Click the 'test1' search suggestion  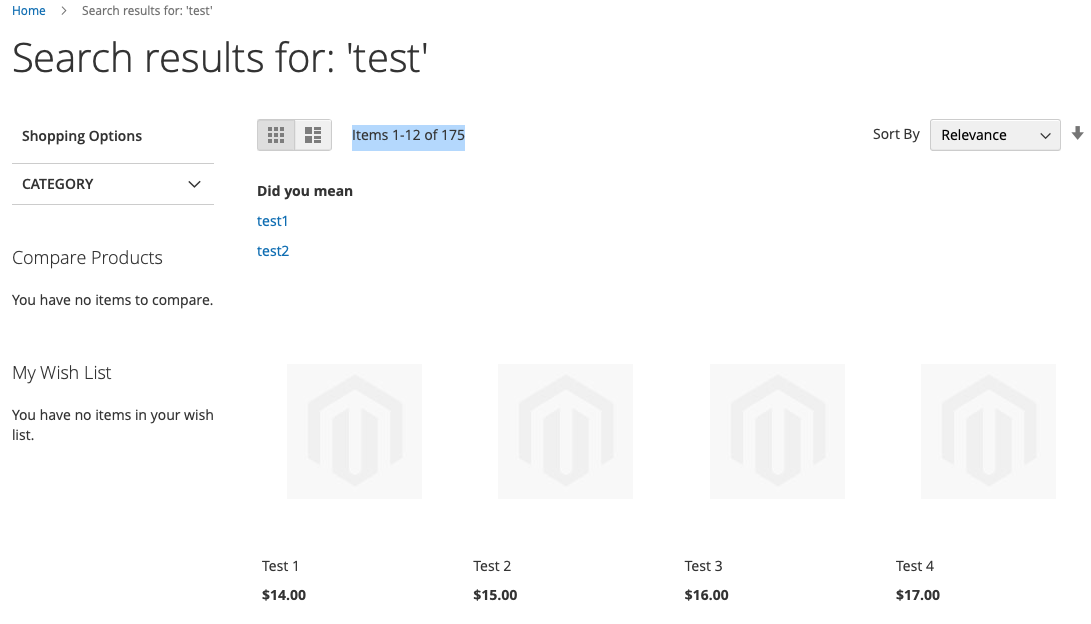pyautogui.click(x=272, y=221)
